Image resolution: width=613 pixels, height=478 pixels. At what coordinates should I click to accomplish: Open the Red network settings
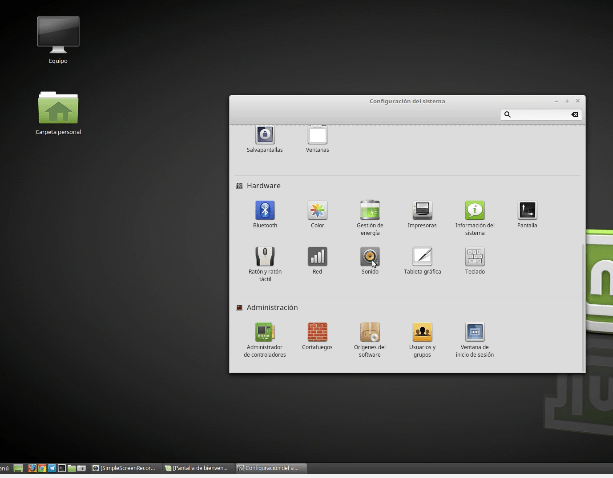pyautogui.click(x=317, y=257)
